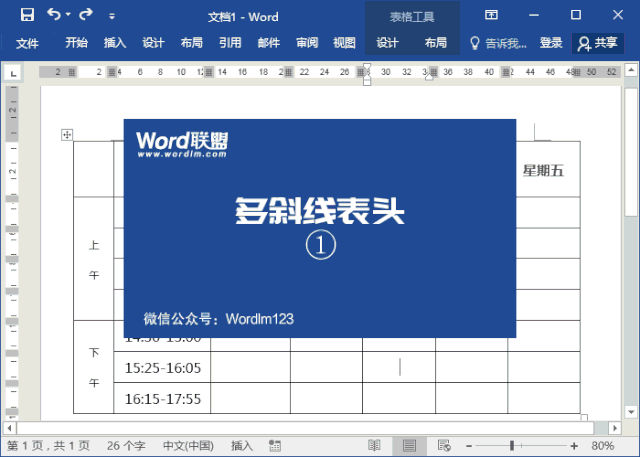Switch to Print Layout view
The width and height of the screenshot is (640, 457).
(409, 446)
